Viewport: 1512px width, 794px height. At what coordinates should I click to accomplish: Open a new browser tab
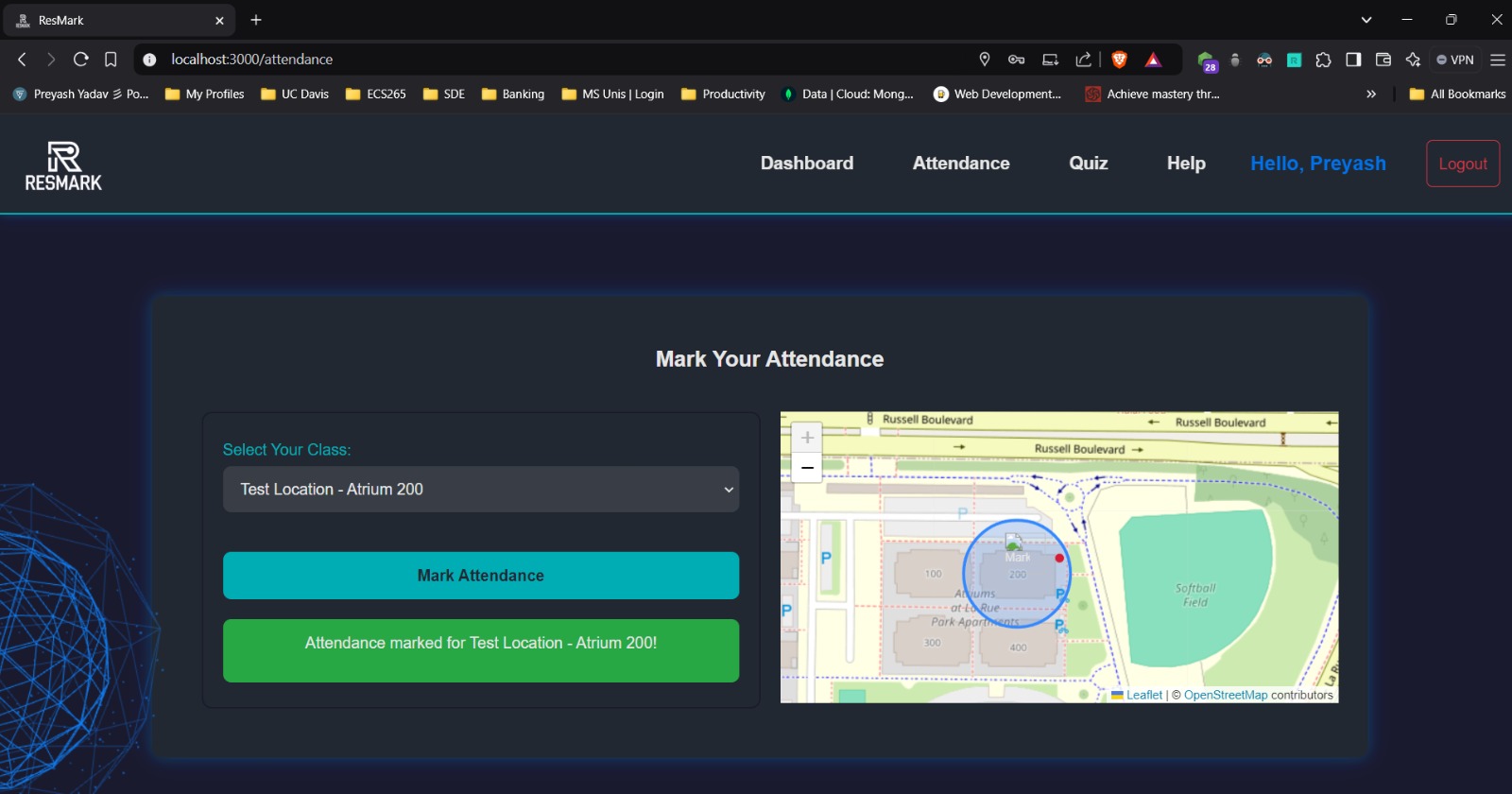pyautogui.click(x=256, y=20)
